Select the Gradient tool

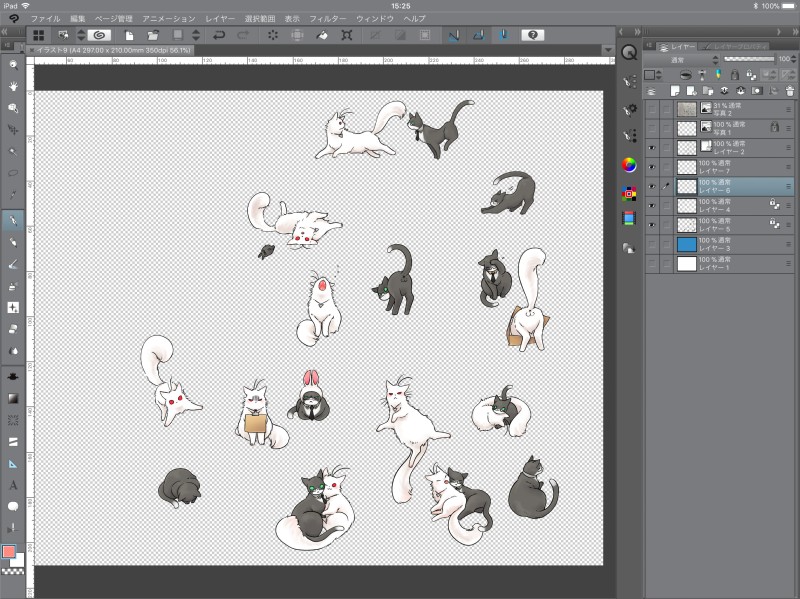[13, 398]
